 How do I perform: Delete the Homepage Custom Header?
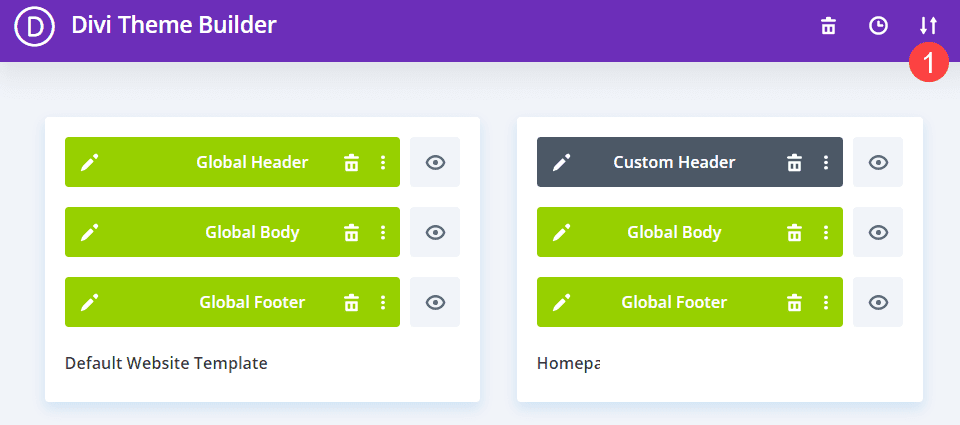click(794, 162)
